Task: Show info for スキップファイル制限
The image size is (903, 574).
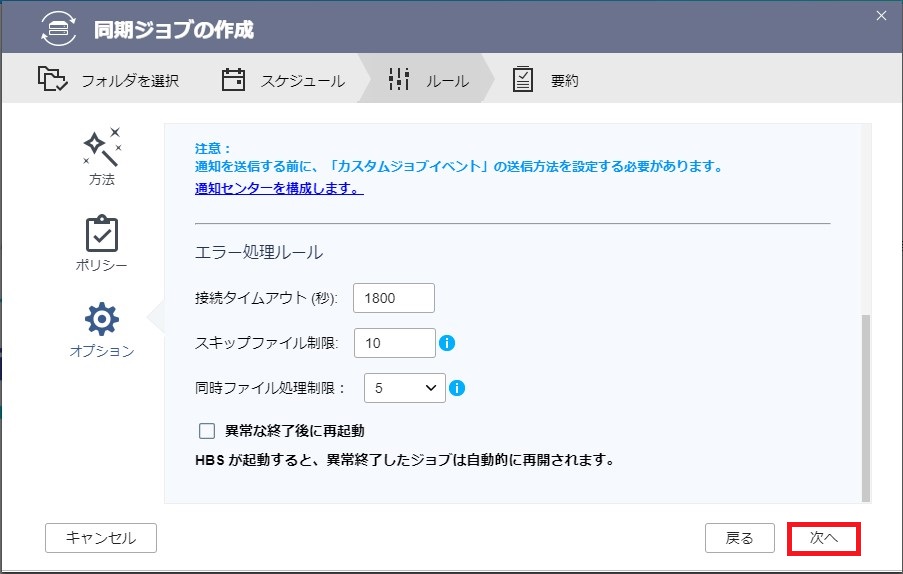Action: 447,343
